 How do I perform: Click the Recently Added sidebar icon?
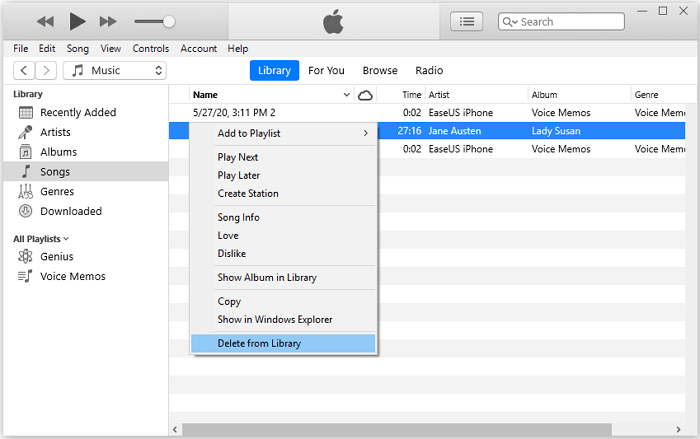(26, 113)
